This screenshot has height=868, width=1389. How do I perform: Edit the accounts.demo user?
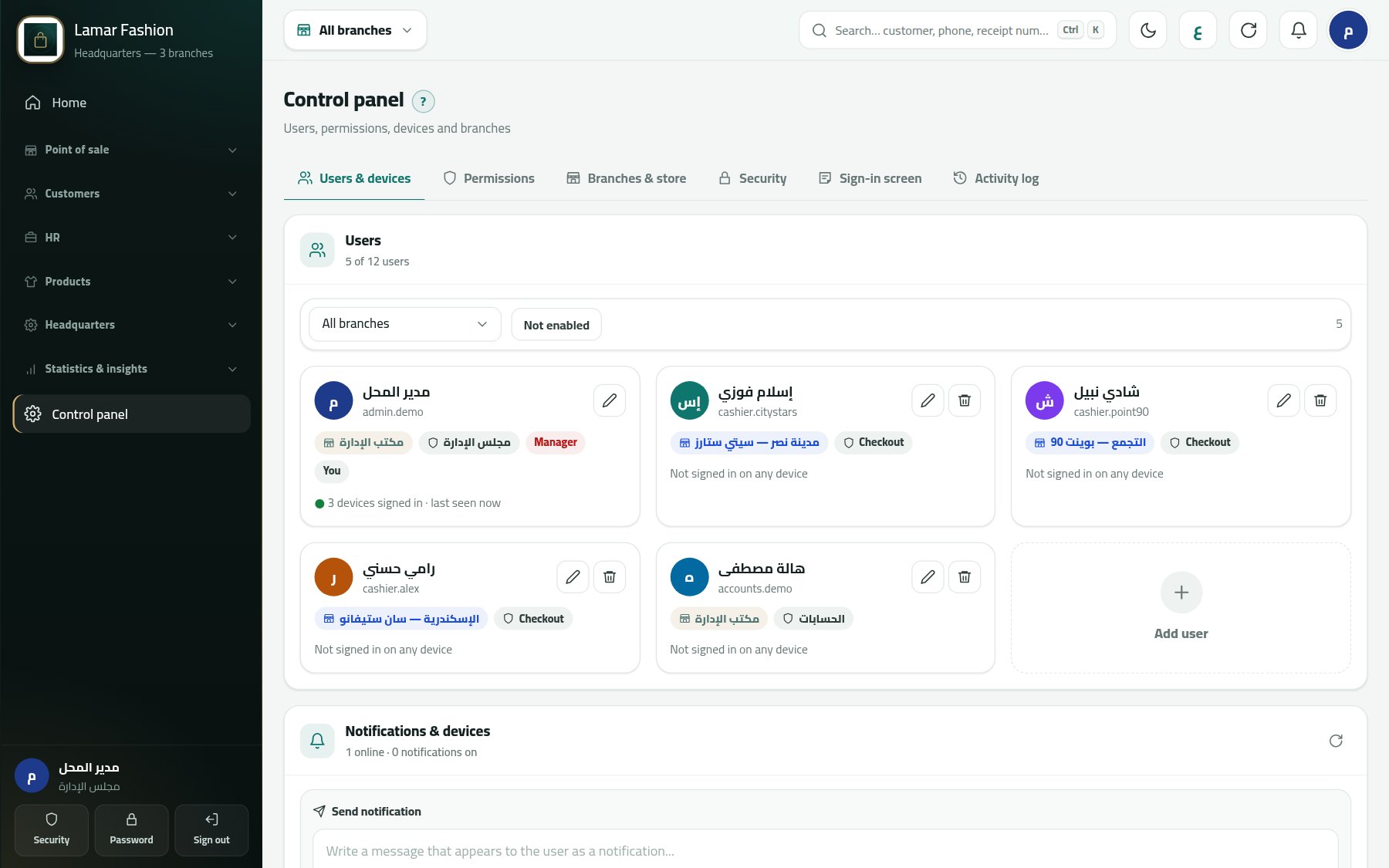(x=928, y=577)
